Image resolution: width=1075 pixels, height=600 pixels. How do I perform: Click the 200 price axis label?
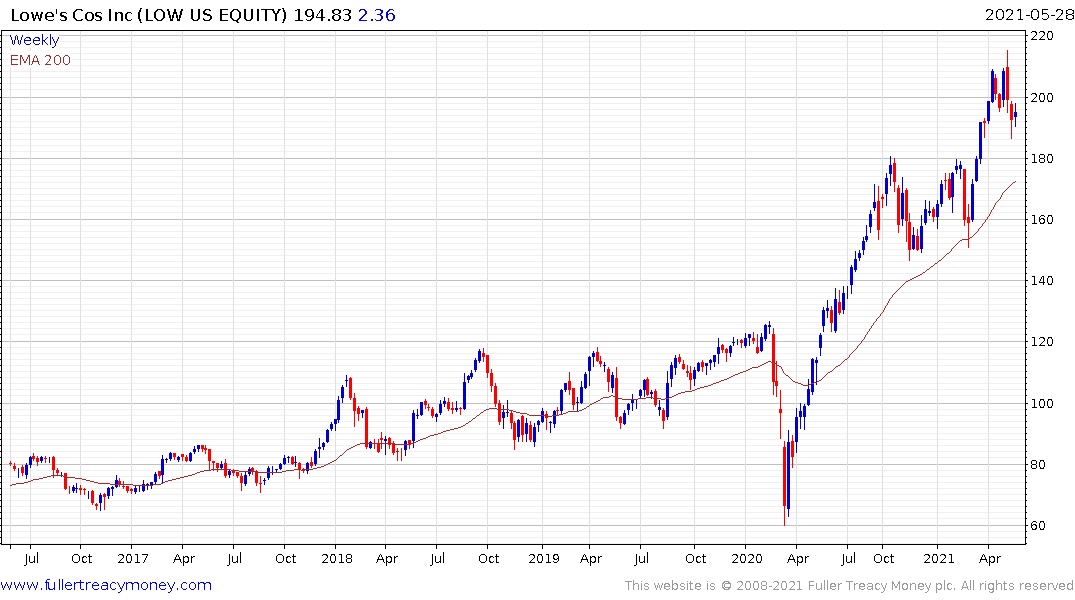coord(1042,97)
